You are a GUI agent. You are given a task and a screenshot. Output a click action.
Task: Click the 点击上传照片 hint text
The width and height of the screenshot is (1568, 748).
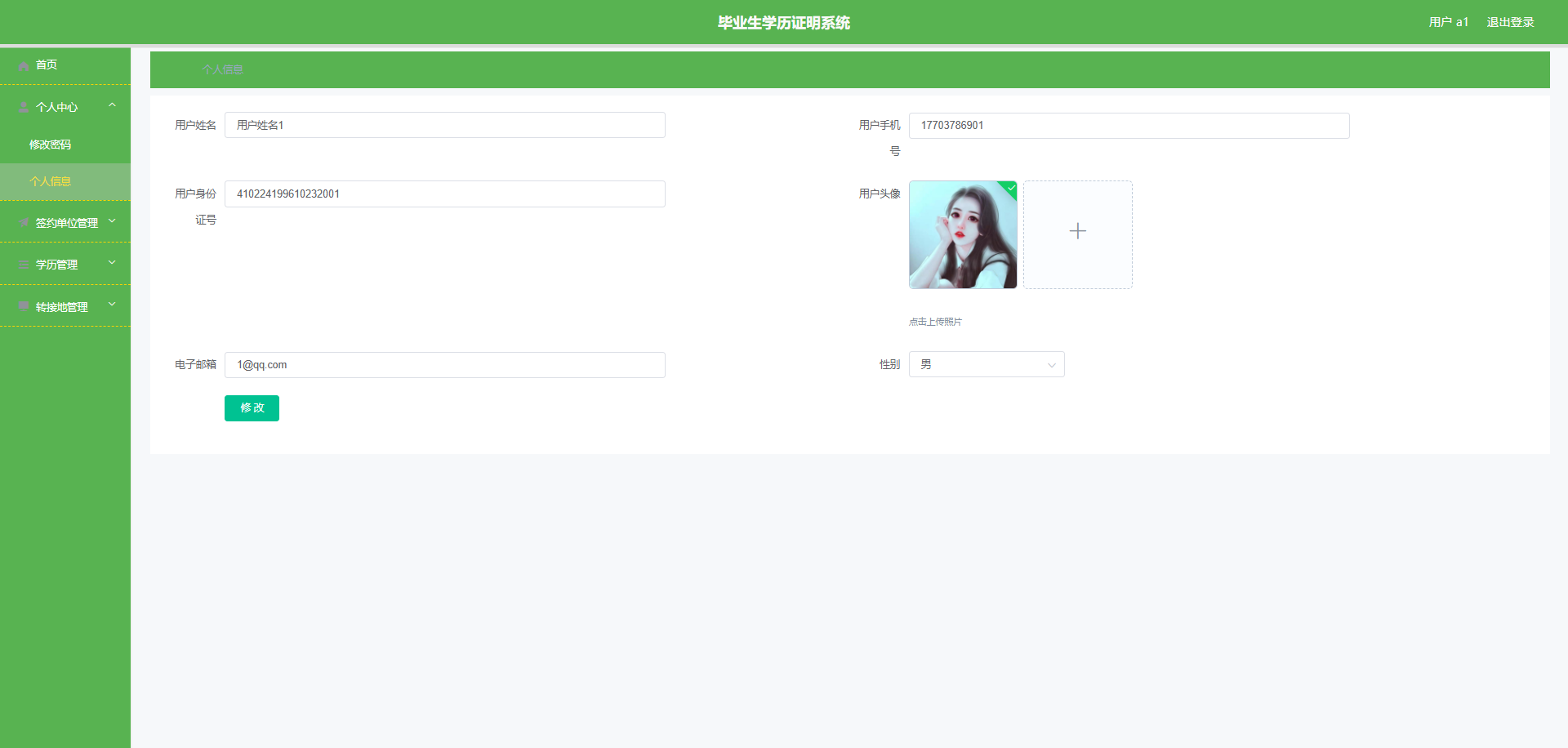click(x=935, y=322)
